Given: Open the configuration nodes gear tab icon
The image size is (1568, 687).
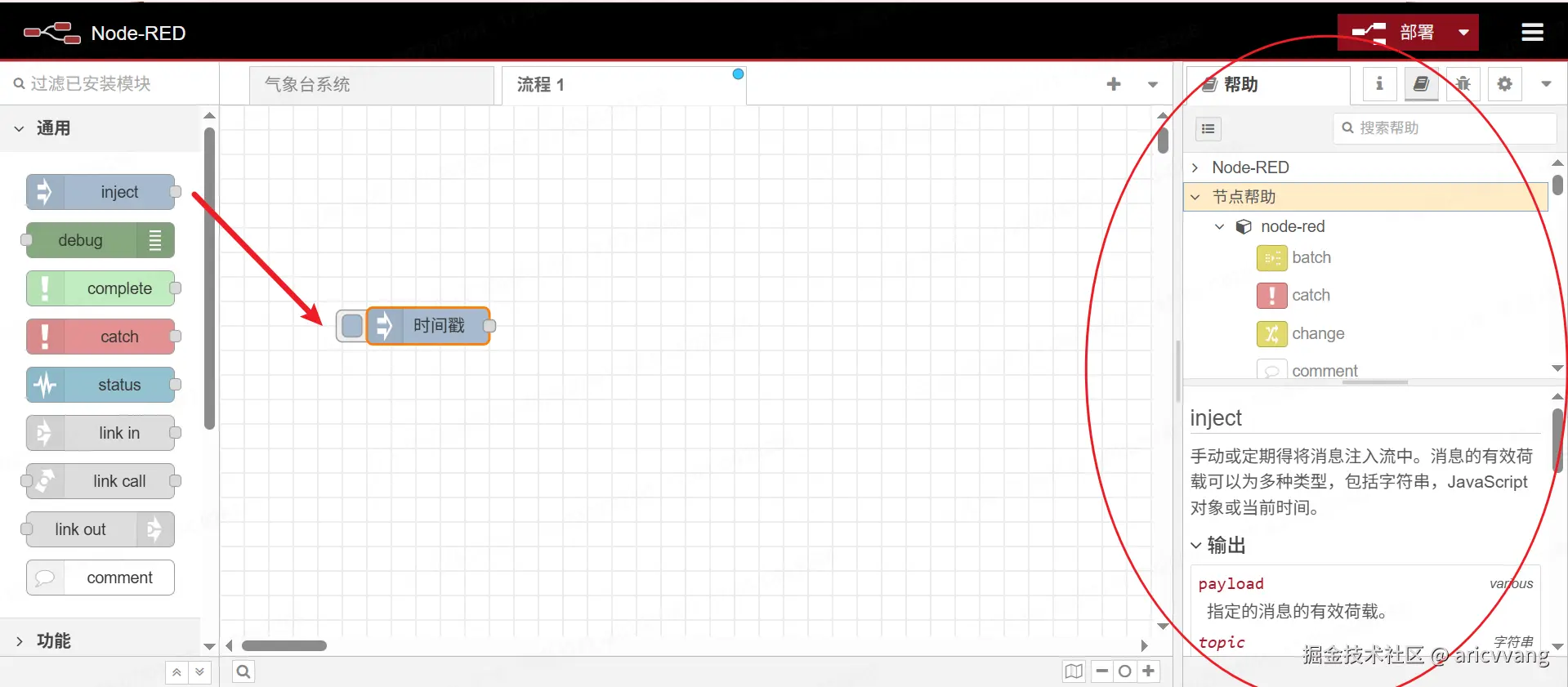Looking at the screenshot, I should tap(1504, 84).
